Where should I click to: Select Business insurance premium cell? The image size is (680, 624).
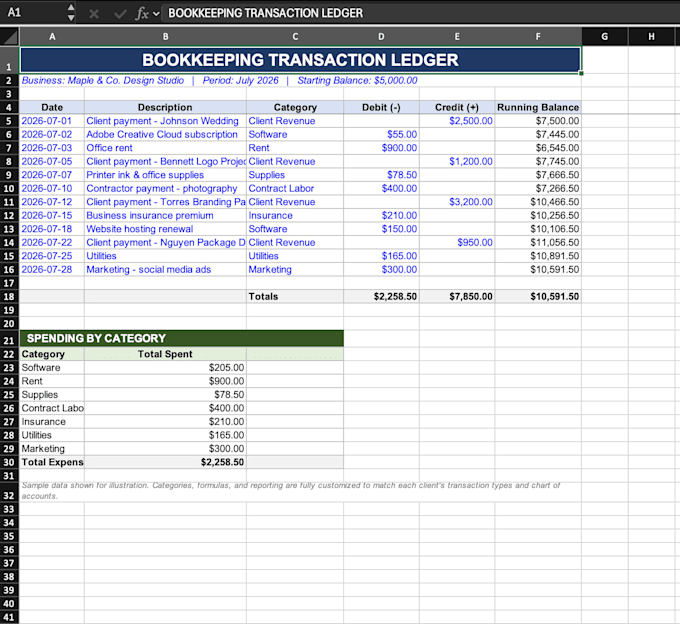click(165, 216)
